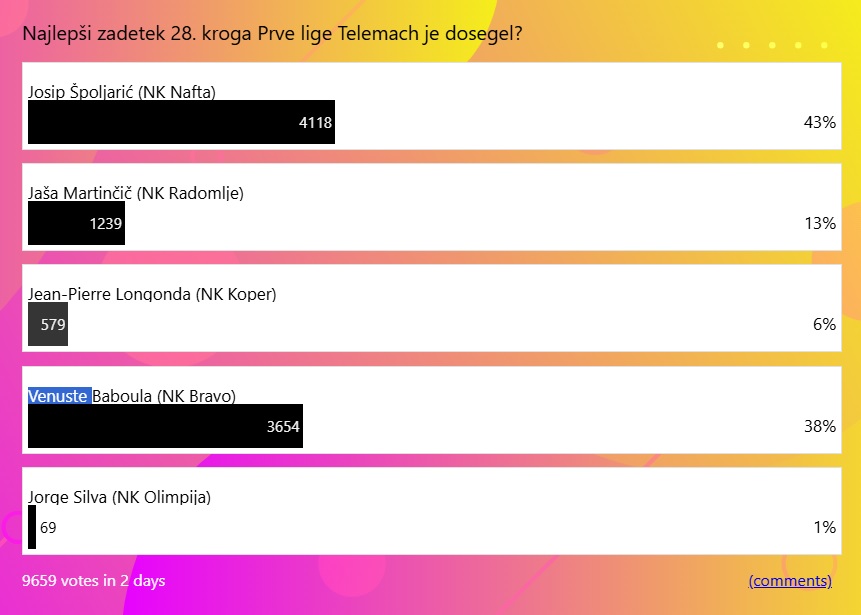Select the Josip Špoljarić (NK Nafta) option
Screen dimensions: 861x615
(x=122, y=92)
